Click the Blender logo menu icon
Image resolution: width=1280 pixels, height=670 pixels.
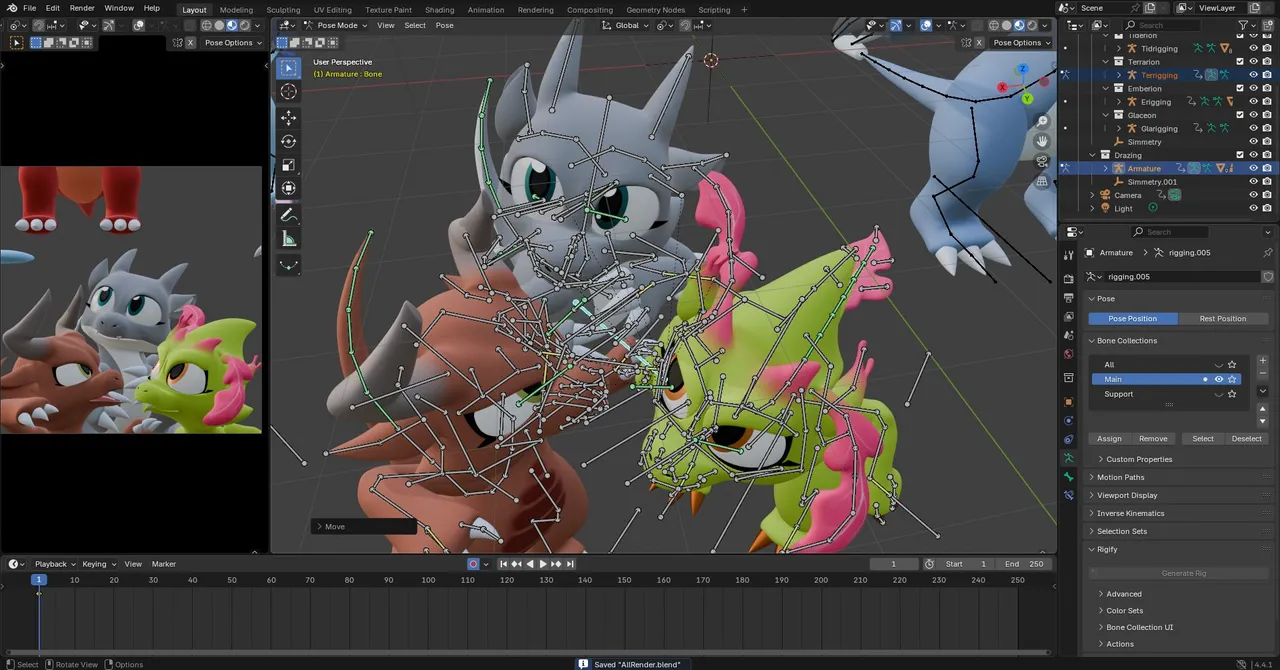[10, 8]
